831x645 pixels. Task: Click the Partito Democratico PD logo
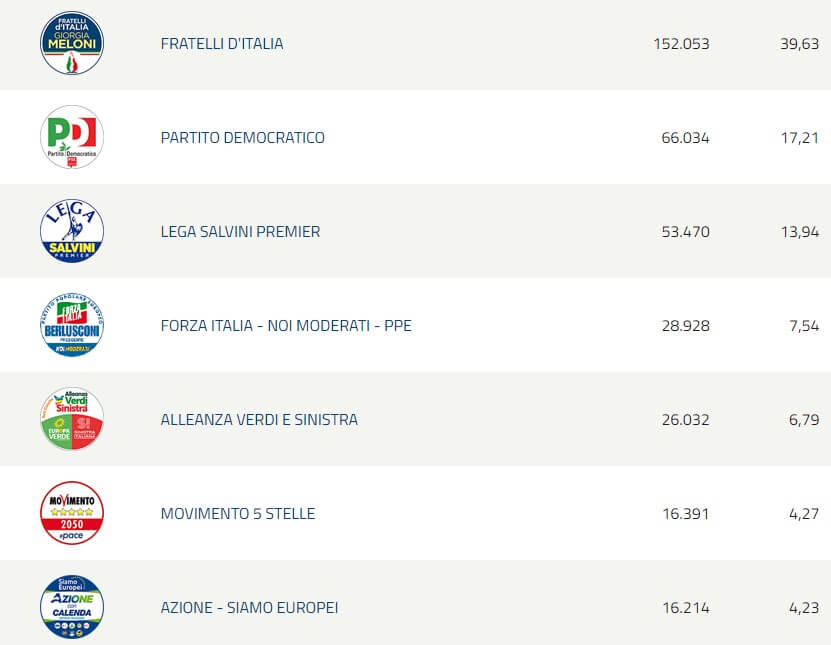coord(72,137)
